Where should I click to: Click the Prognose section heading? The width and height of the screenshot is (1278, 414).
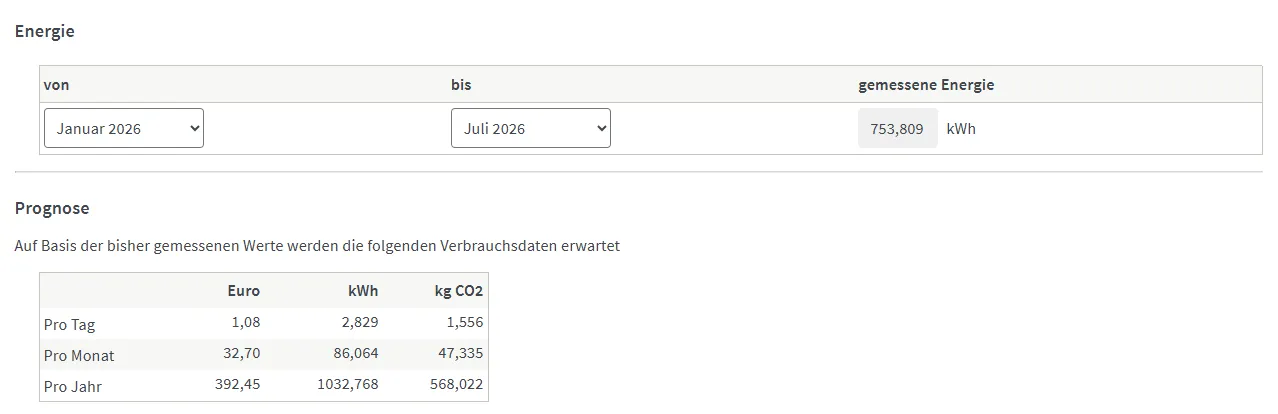[52, 208]
